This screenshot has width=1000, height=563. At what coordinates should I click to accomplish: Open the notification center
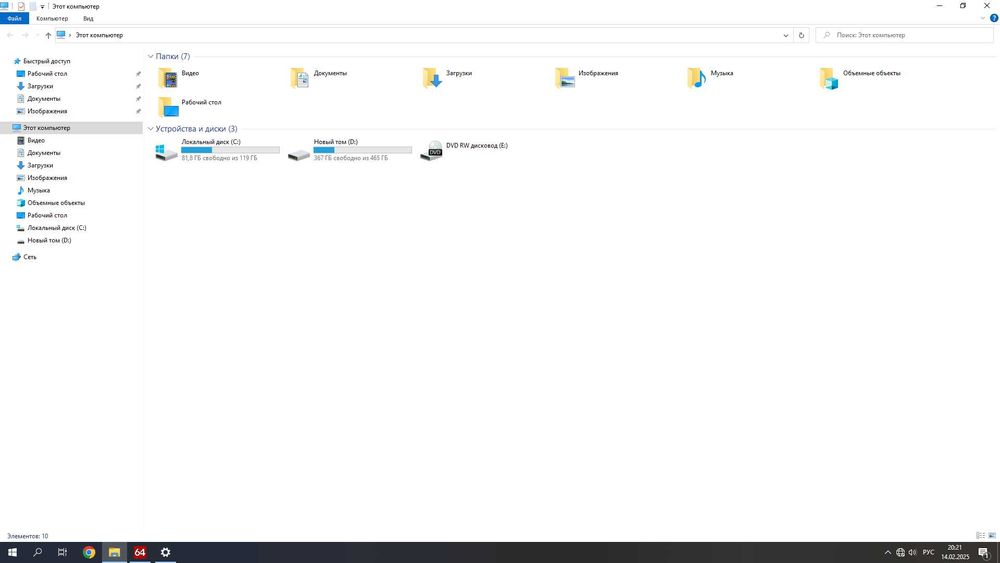[984, 552]
